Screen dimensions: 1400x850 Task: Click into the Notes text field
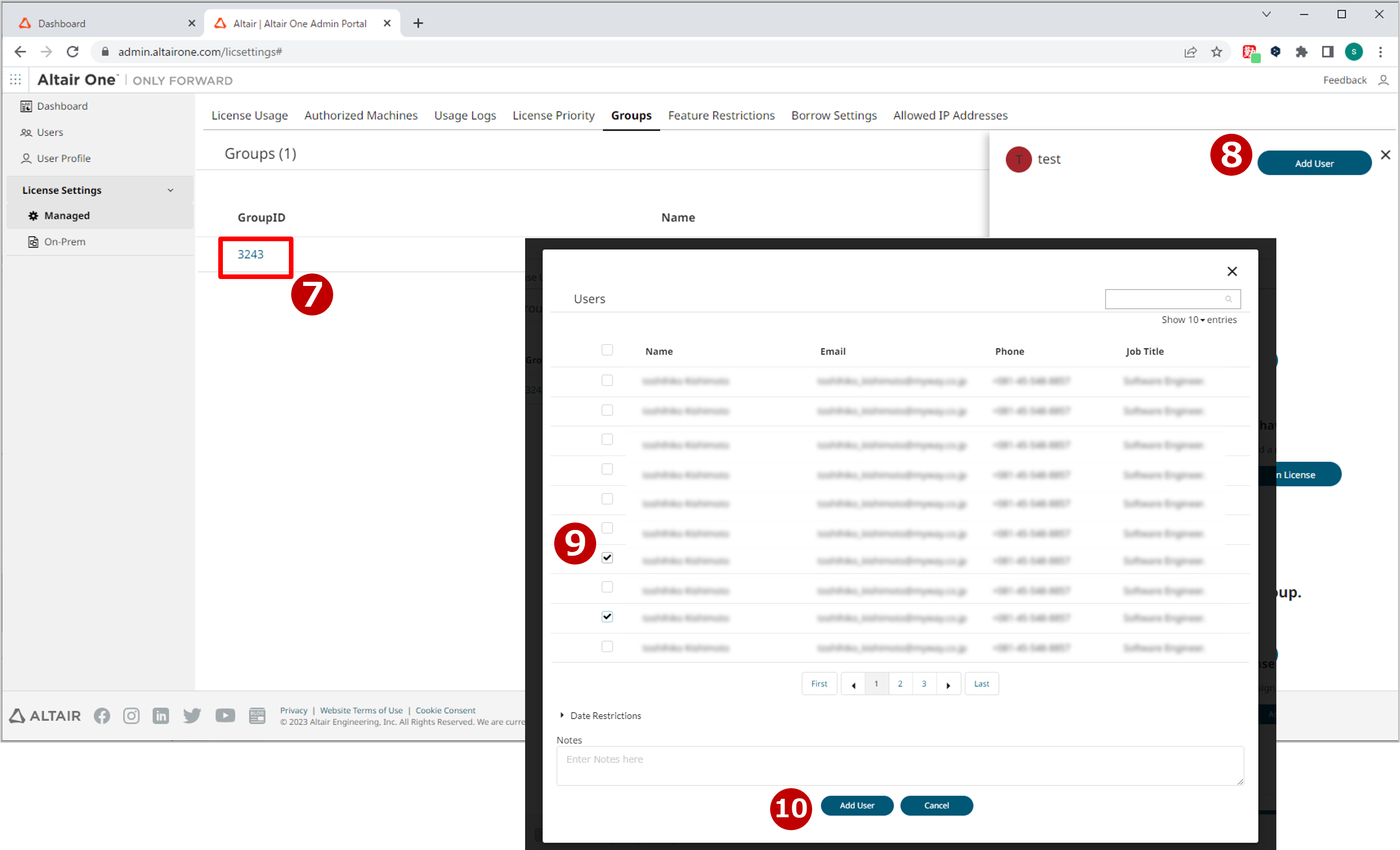899,766
